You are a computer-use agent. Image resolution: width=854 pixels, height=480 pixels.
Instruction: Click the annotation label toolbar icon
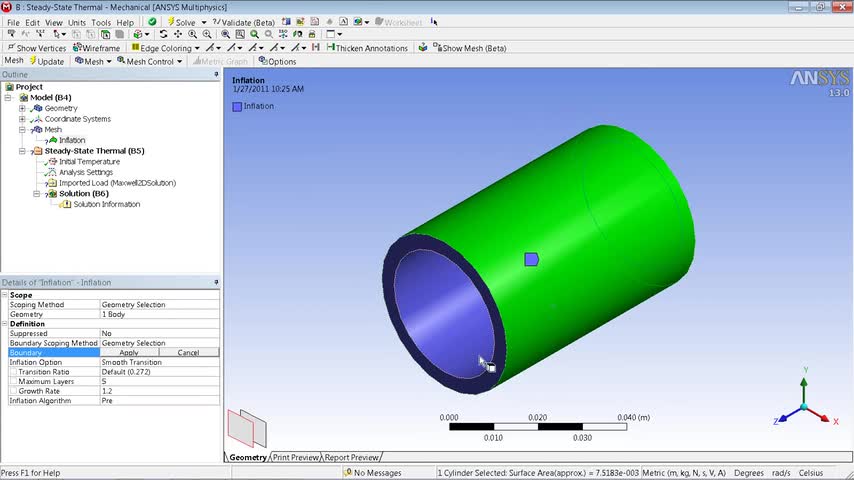(x=343, y=22)
